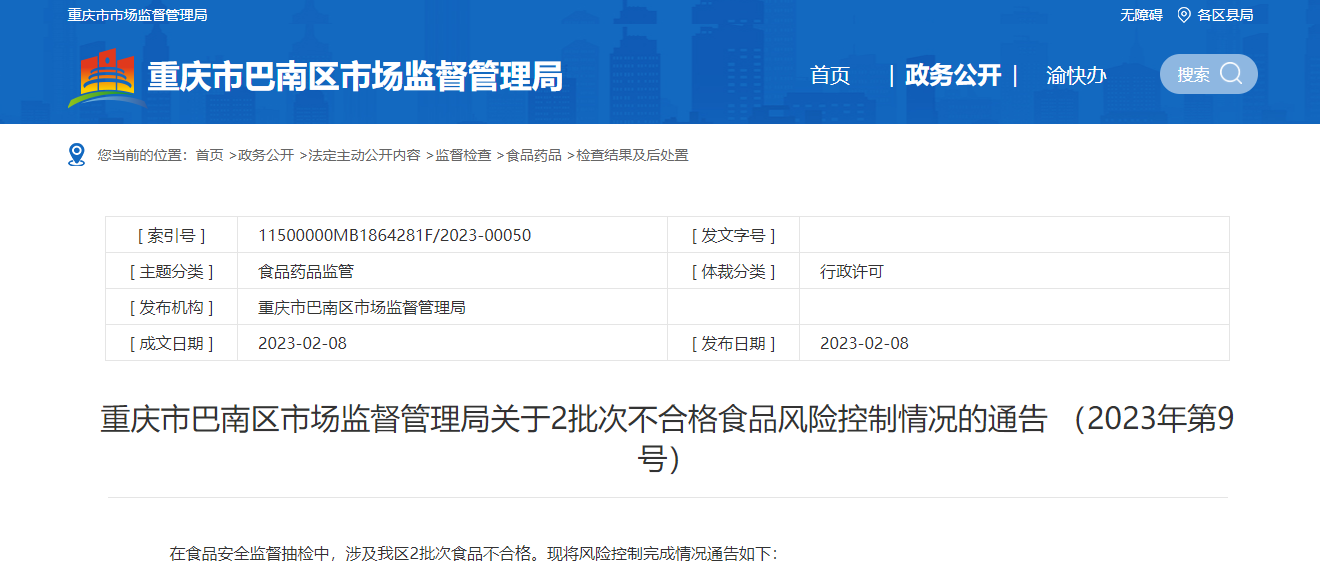Click the 搜索 search button
This screenshot has width=1320, height=572.
pyautogui.click(x=1209, y=74)
